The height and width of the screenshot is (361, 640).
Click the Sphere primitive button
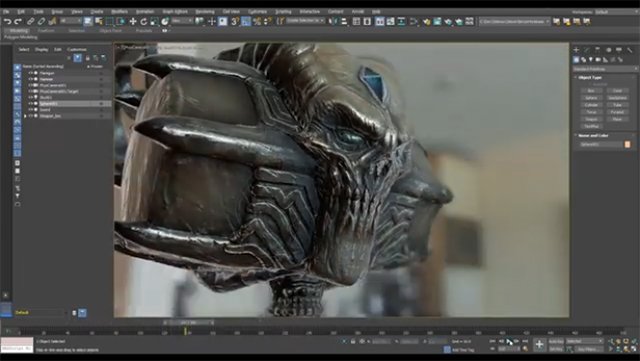pyautogui.click(x=591, y=98)
